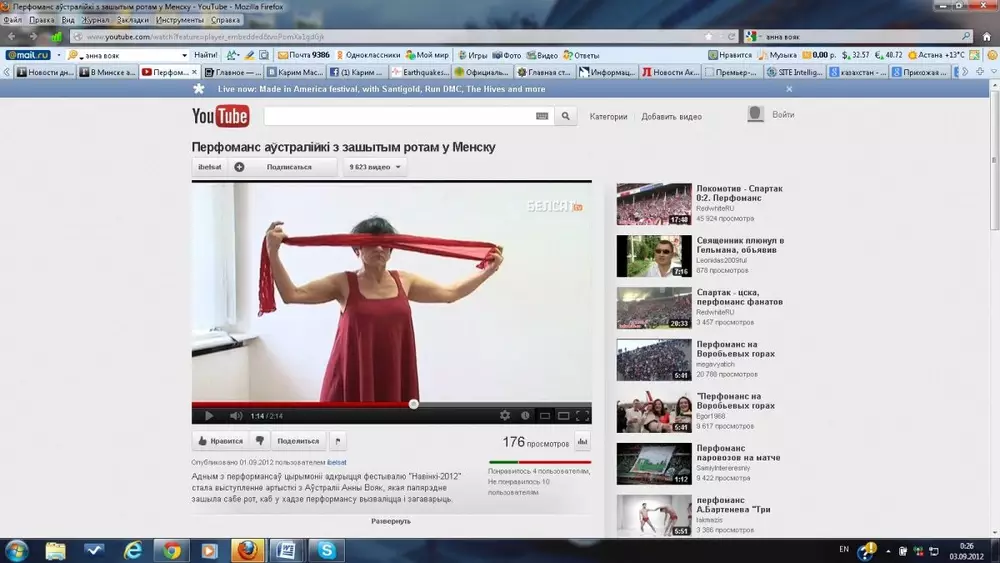The width and height of the screenshot is (1000, 563).
Task: Toggle the large player size view
Action: pyautogui.click(x=563, y=415)
